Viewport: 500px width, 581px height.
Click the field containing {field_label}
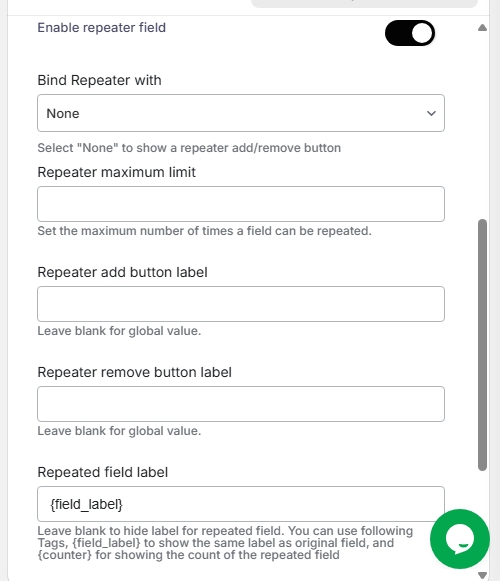pyautogui.click(x=241, y=504)
